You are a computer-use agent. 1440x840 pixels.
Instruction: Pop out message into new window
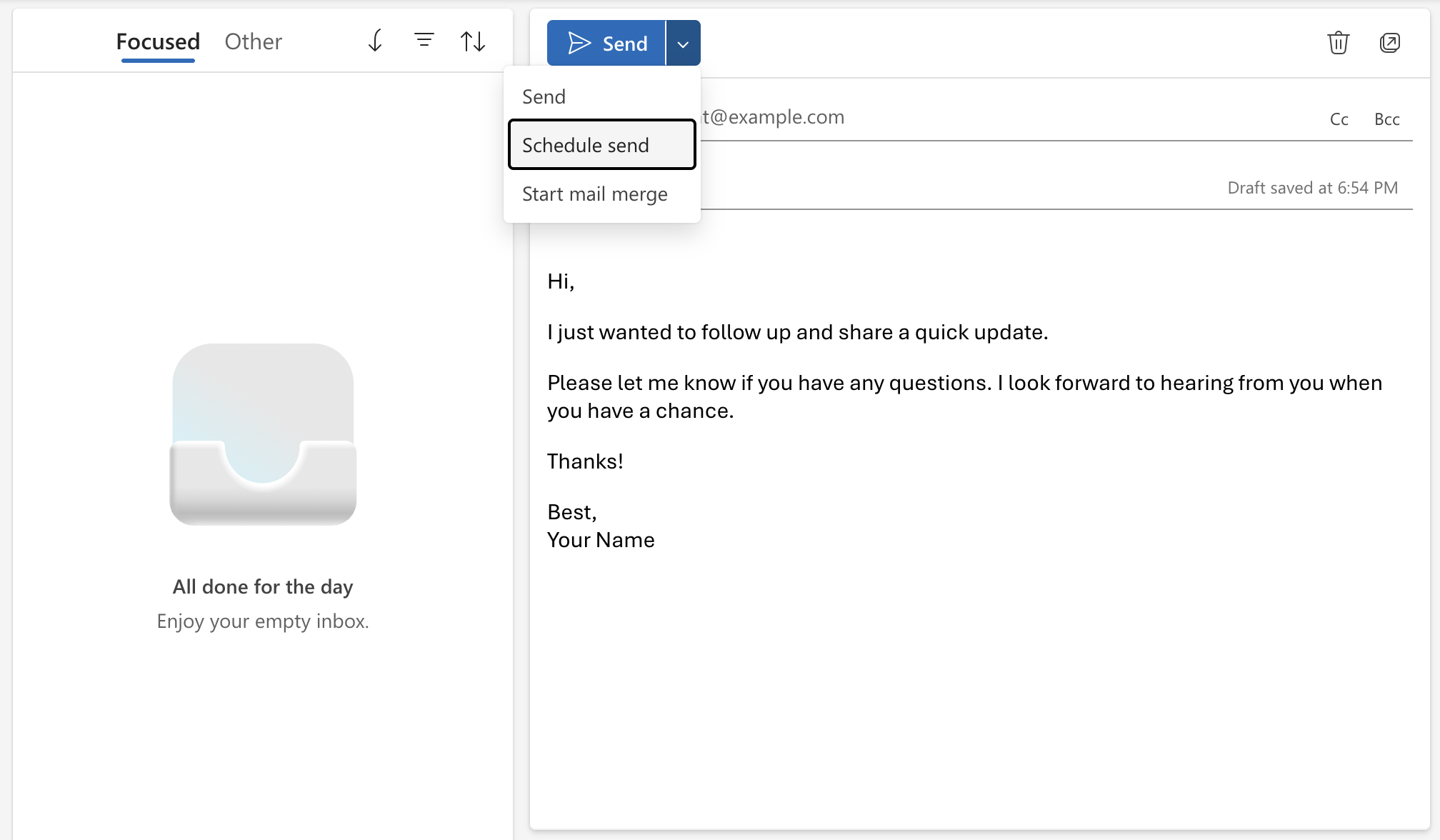click(1389, 43)
